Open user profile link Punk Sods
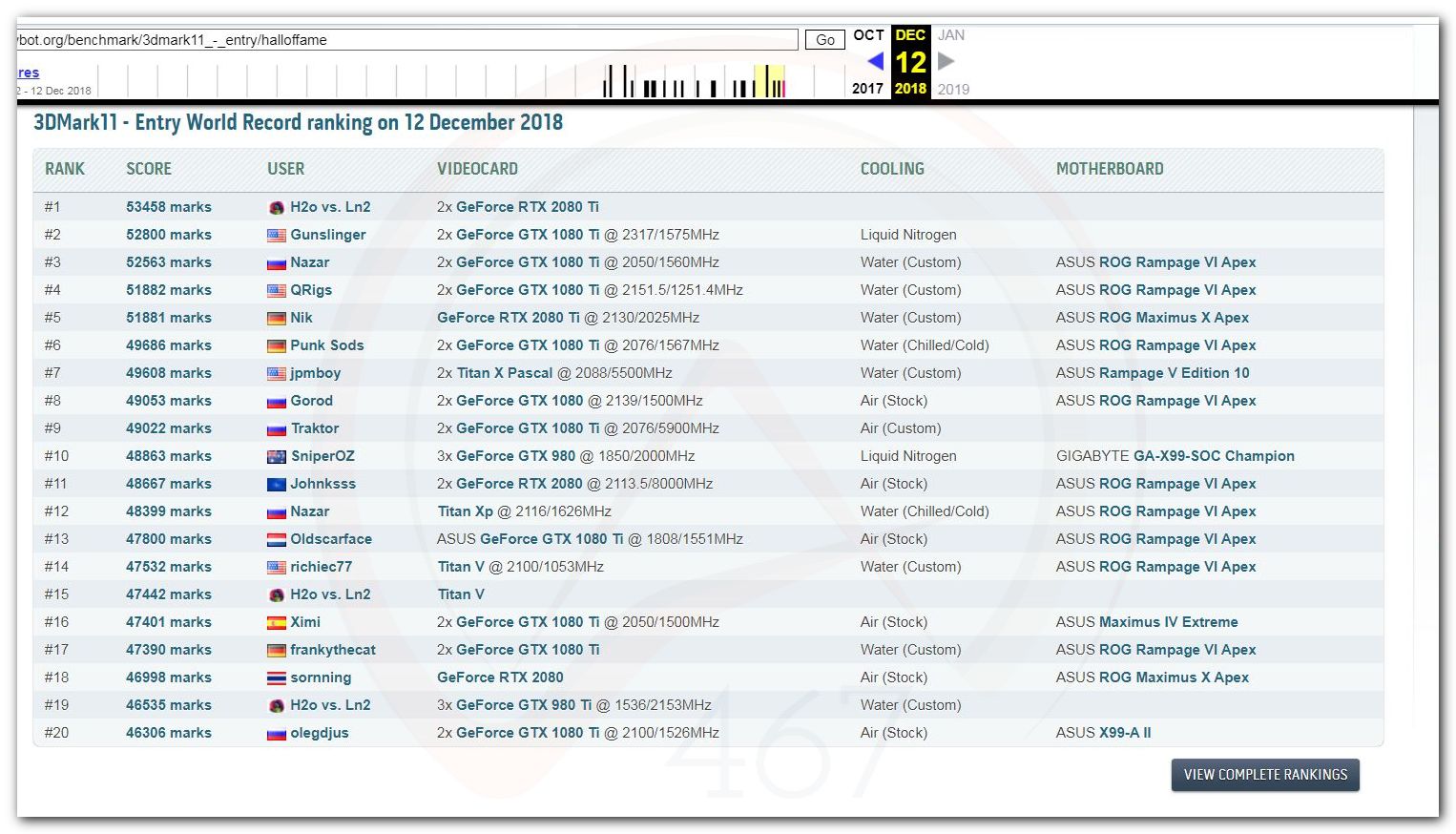The image size is (1456, 834). (x=326, y=345)
